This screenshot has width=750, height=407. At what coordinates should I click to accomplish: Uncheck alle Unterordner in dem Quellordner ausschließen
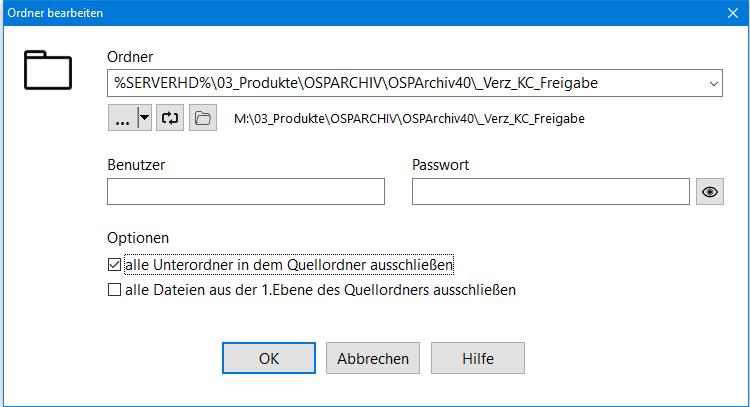(114, 266)
